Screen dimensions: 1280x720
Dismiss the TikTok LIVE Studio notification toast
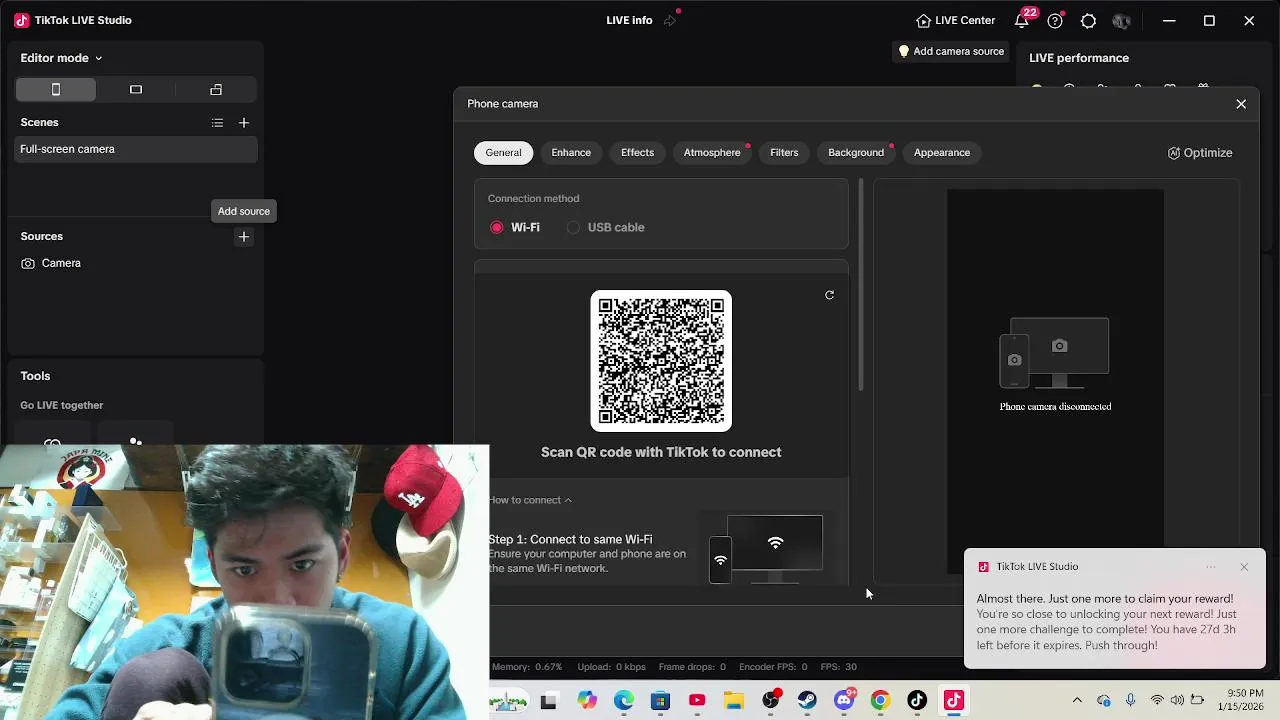coord(1244,567)
